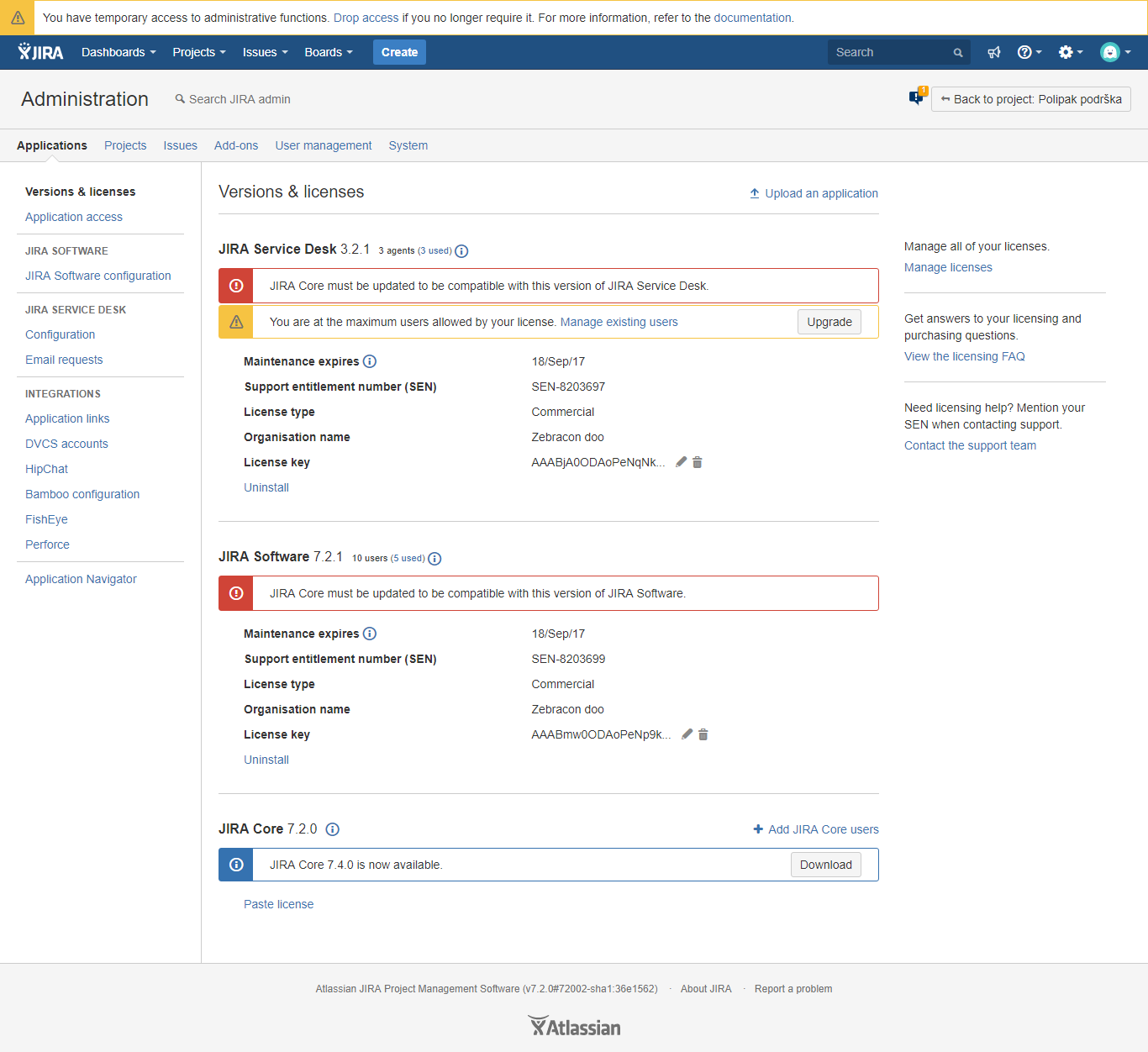This screenshot has width=1148, height=1052.
Task: Click Manage existing users link
Action: coord(619,322)
